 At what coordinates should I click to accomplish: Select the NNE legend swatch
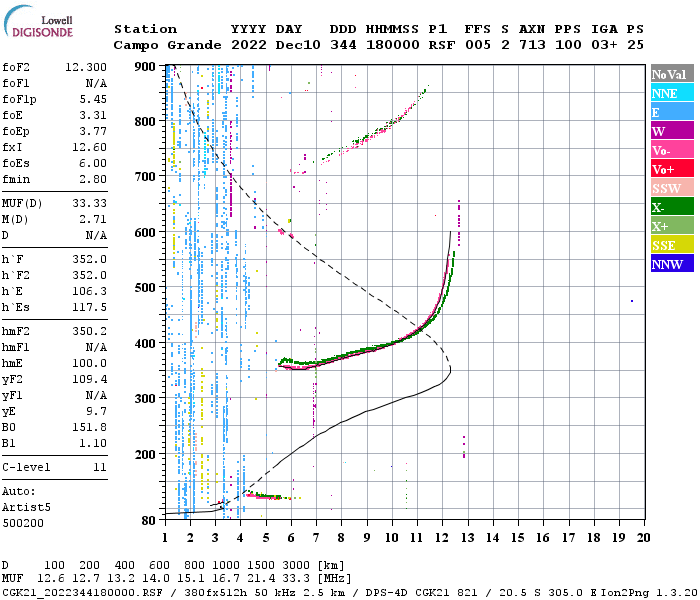672,93
